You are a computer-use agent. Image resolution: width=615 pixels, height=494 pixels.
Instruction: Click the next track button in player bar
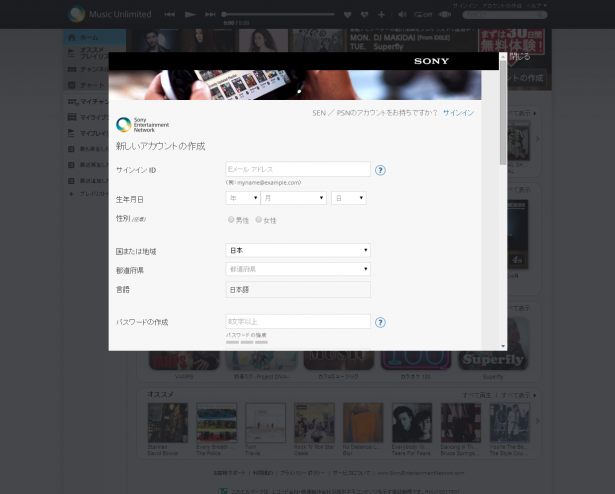tap(210, 15)
